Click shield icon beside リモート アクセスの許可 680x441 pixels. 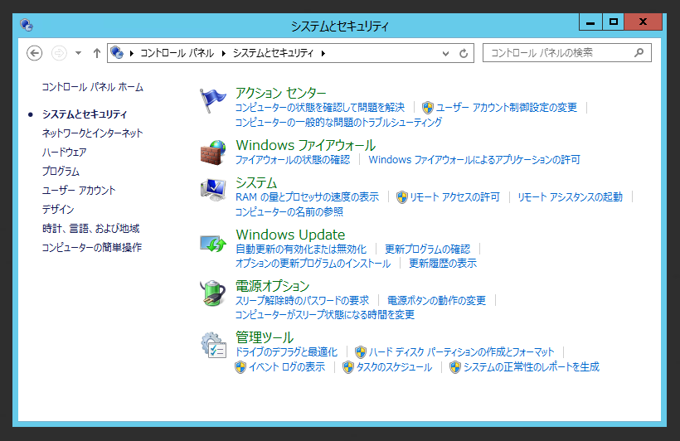point(402,197)
